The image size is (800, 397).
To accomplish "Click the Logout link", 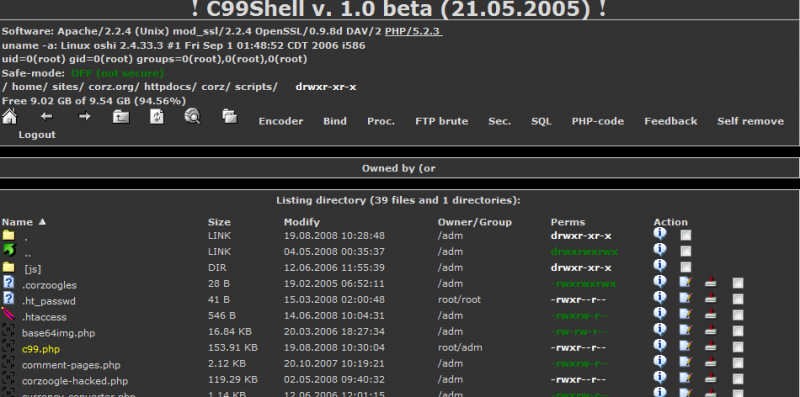I will pyautogui.click(x=37, y=135).
